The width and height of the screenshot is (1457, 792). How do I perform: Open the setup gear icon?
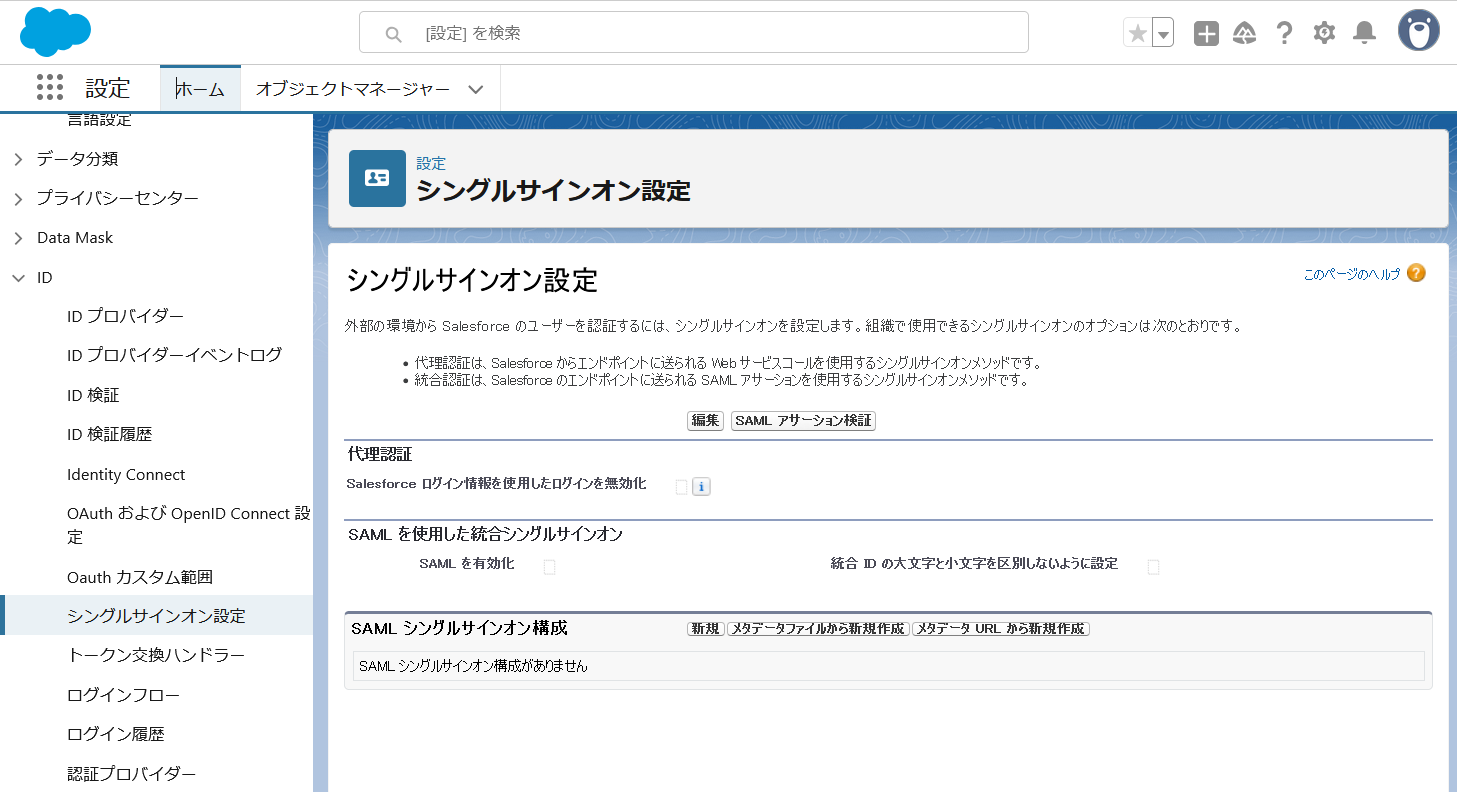(1324, 33)
